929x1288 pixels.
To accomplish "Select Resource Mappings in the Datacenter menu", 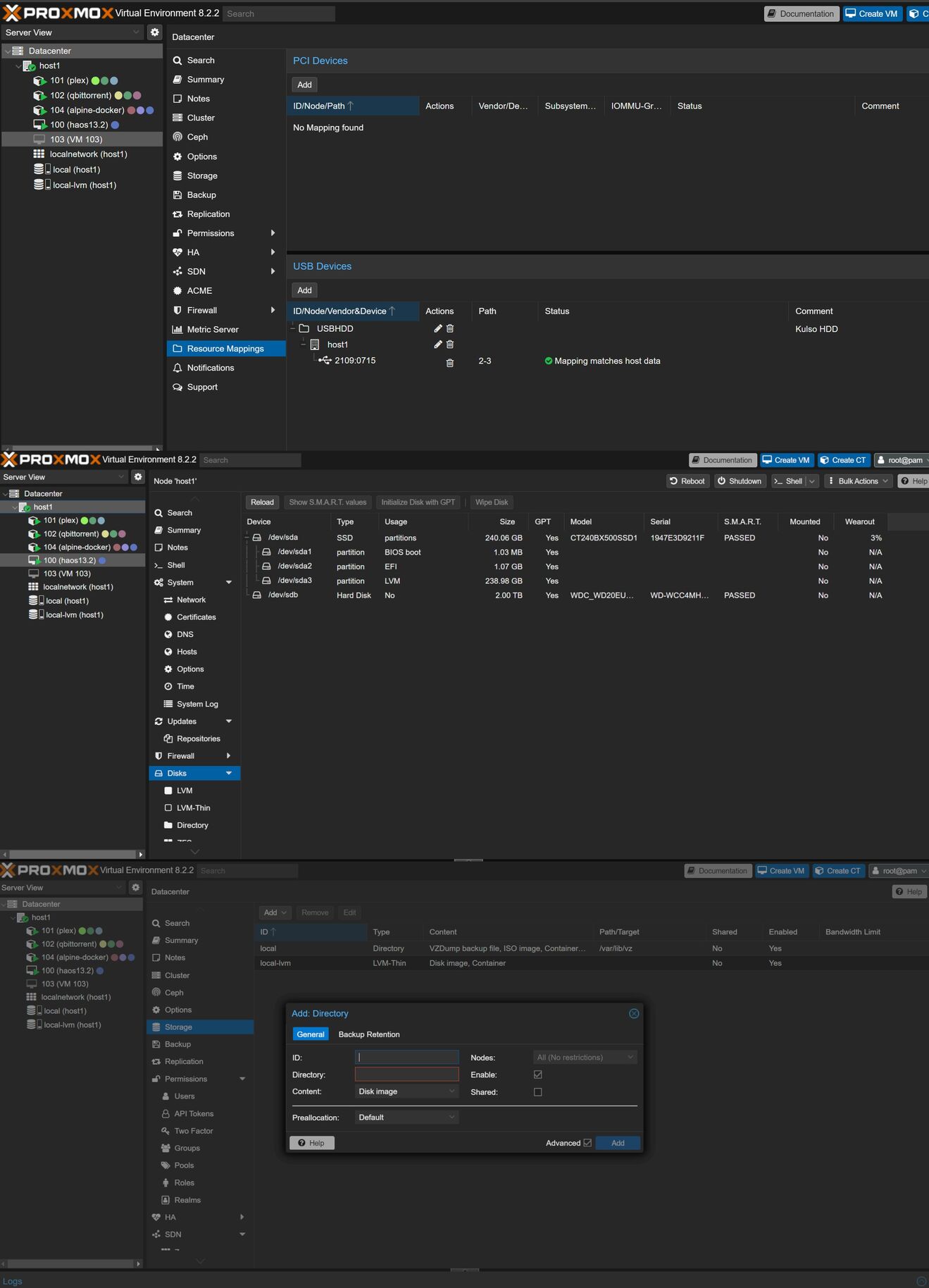I will pyautogui.click(x=226, y=349).
